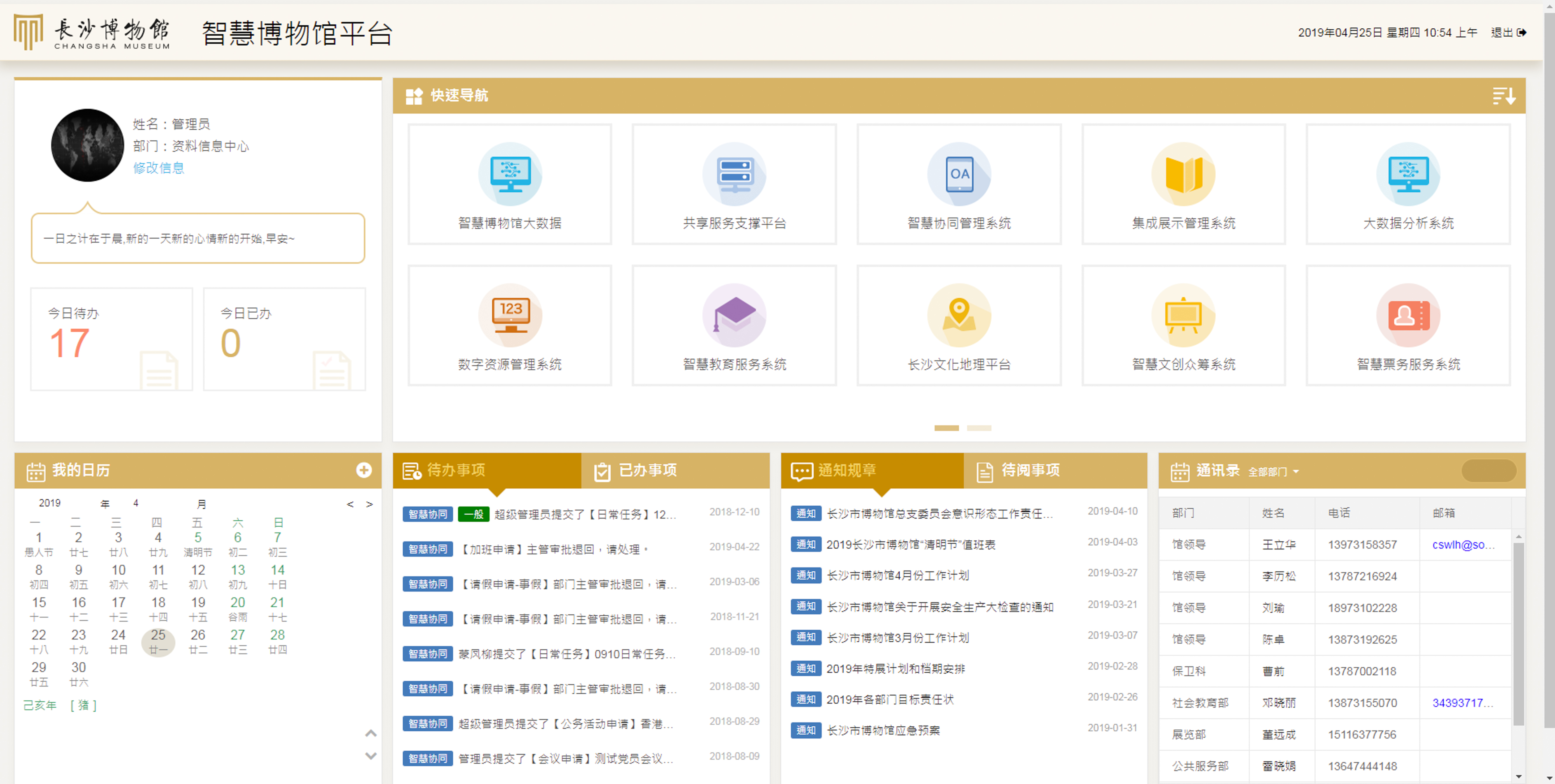Viewport: 1555px width, 784px height.
Task: Go to next month in calendar
Action: coord(370,504)
